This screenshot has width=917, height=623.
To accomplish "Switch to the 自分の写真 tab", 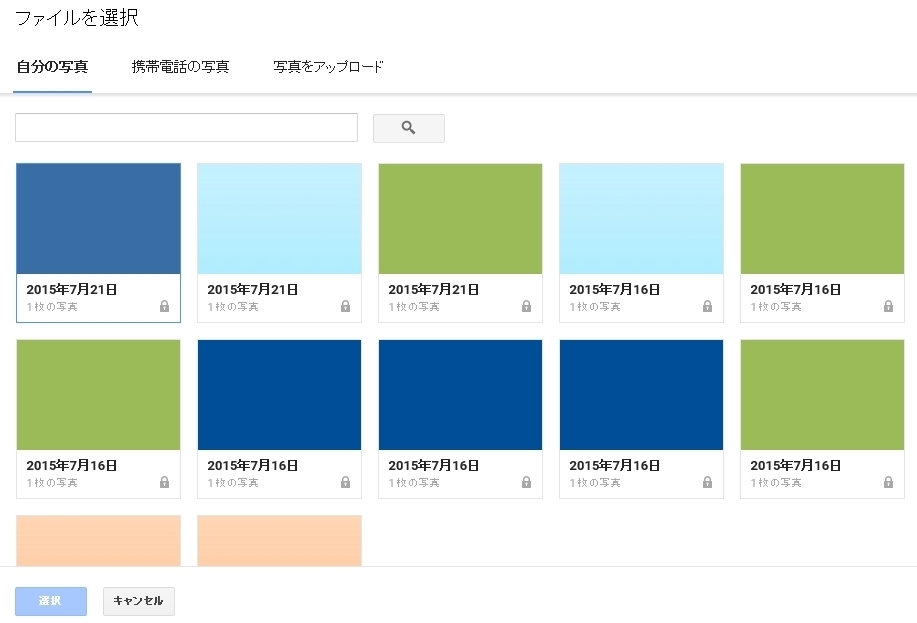I will point(52,67).
